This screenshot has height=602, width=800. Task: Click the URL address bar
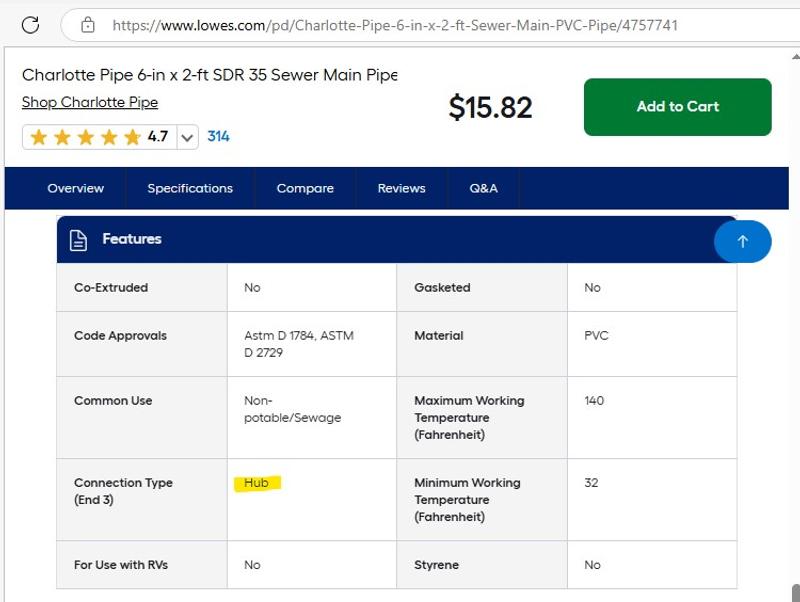(431, 25)
